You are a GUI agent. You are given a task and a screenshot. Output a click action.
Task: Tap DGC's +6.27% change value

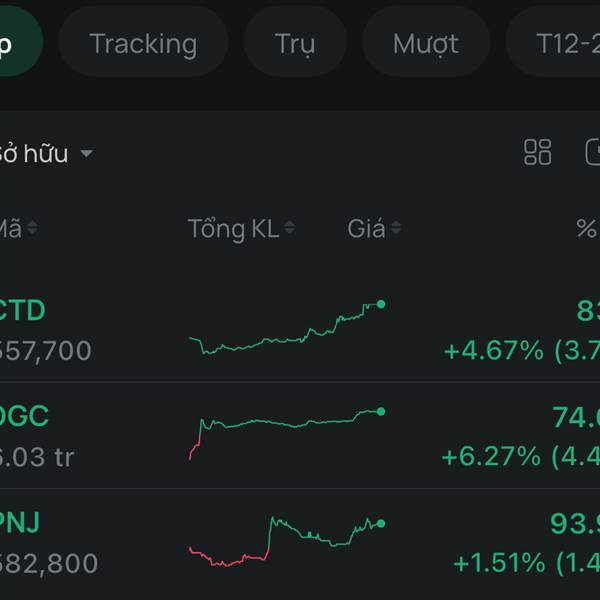coord(492,457)
